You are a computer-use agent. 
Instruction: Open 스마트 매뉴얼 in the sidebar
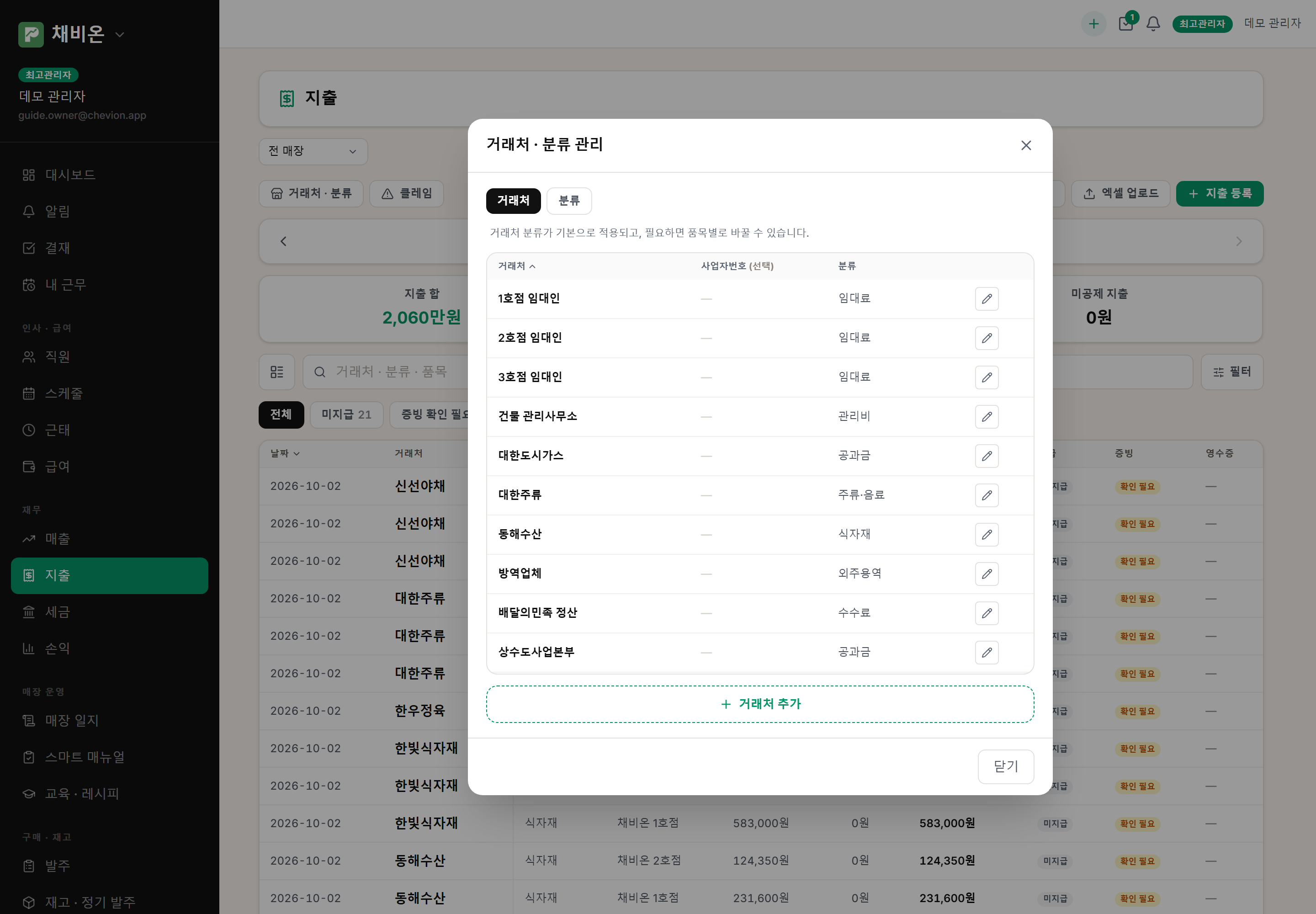[109, 757]
